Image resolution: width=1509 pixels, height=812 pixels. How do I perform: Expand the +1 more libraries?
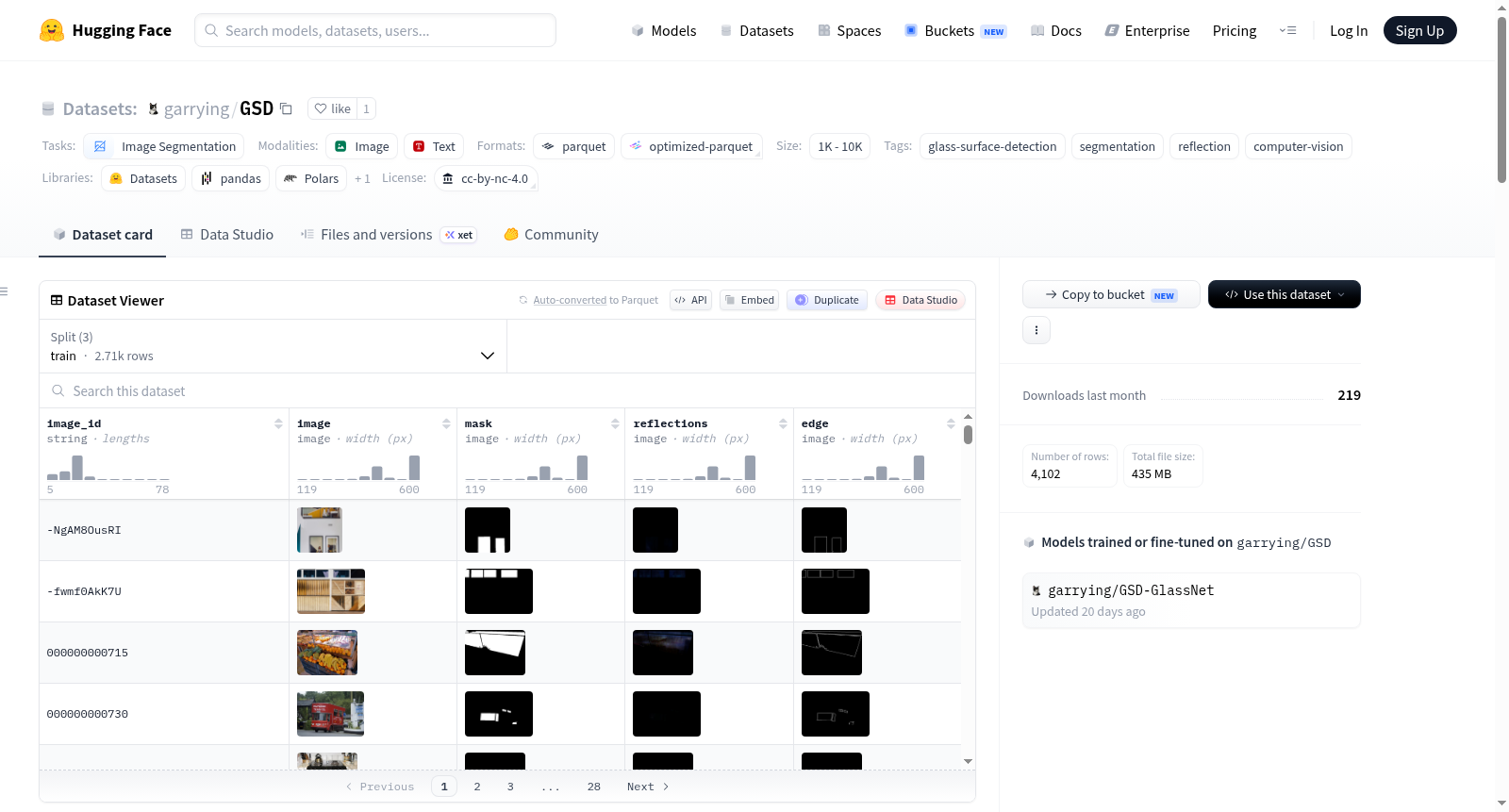click(x=362, y=178)
